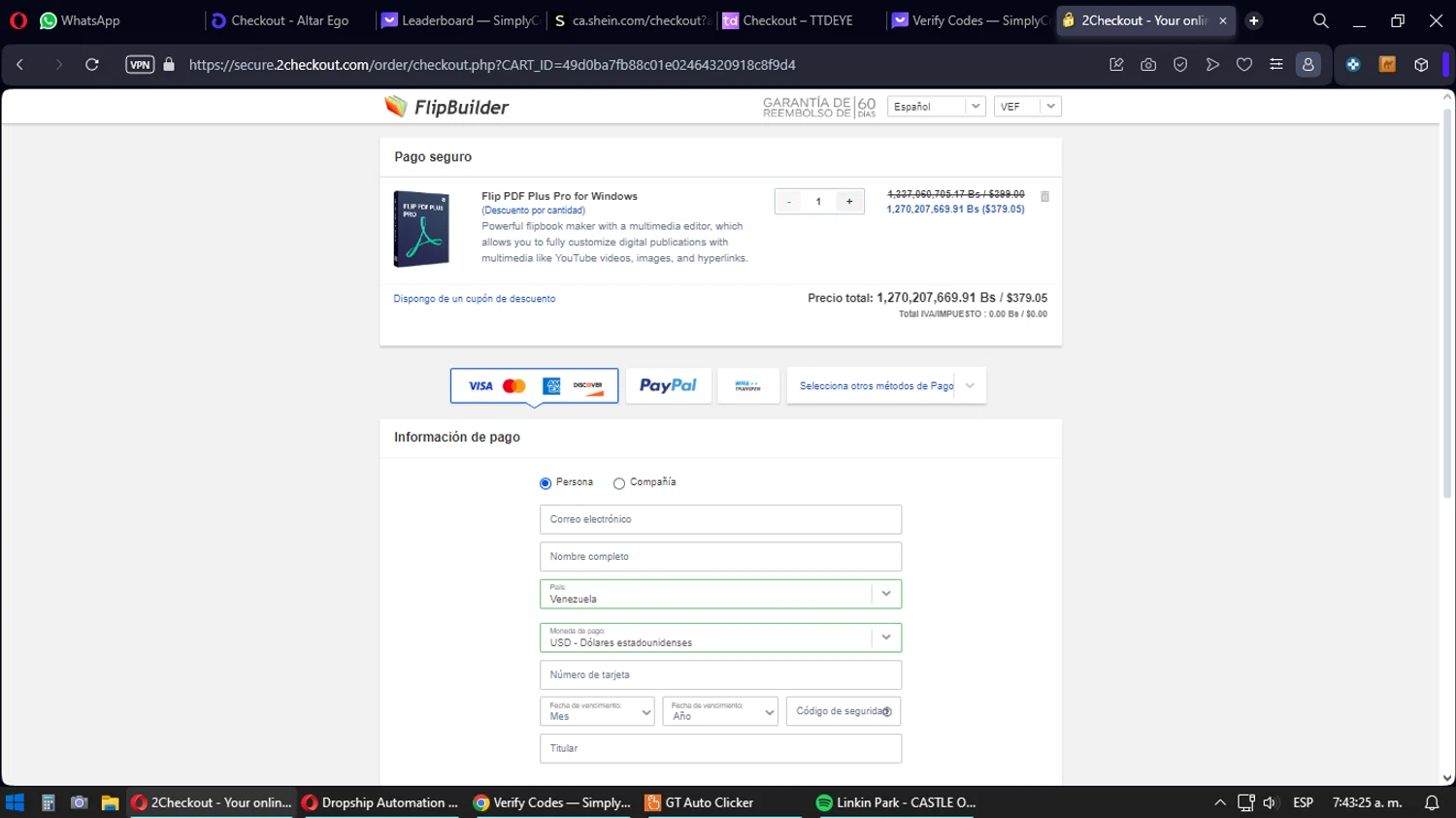Open the Español language dropdown
The height and width of the screenshot is (818, 1456).
coord(936,107)
